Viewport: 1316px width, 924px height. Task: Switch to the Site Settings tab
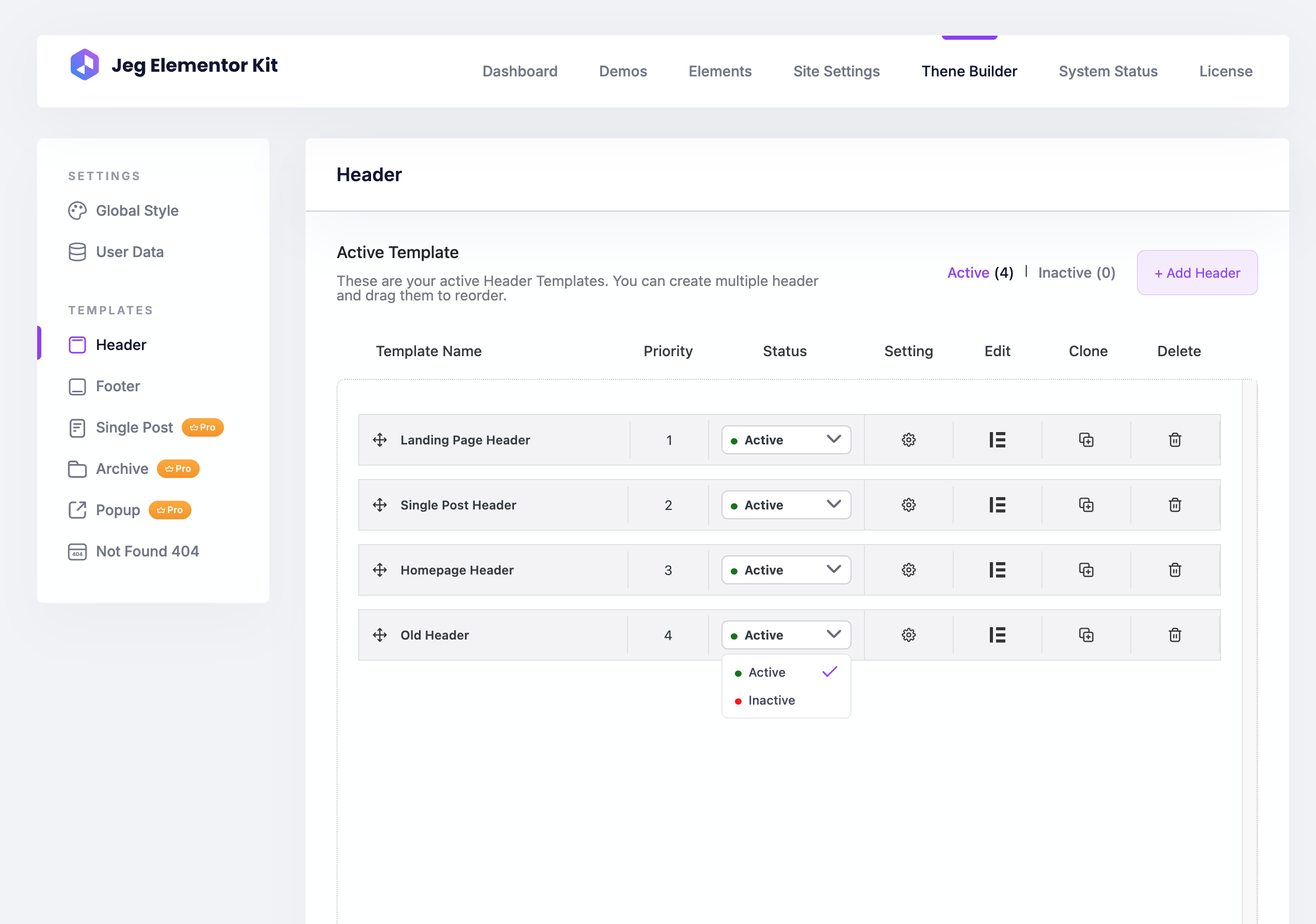click(x=836, y=71)
